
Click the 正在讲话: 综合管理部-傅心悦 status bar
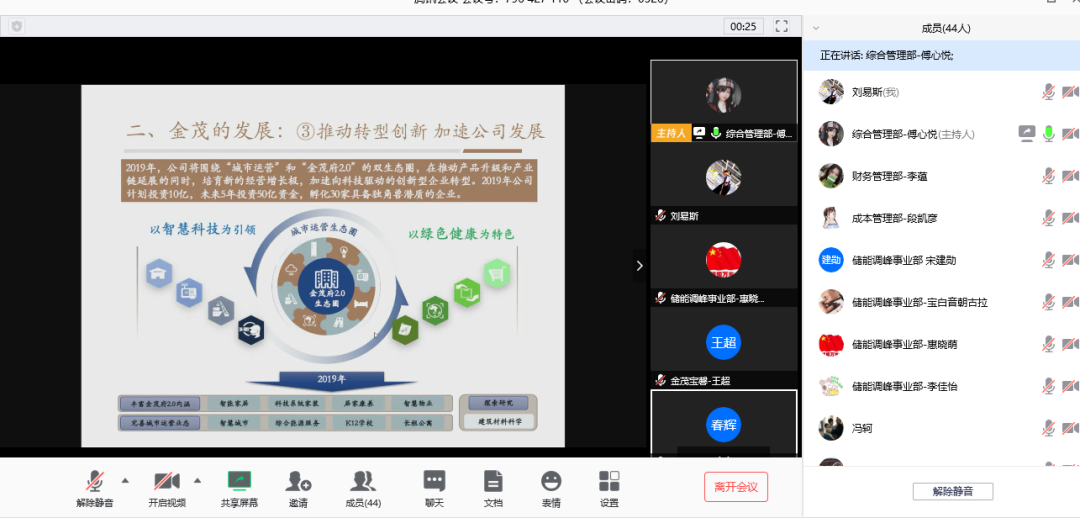[x=942, y=55]
